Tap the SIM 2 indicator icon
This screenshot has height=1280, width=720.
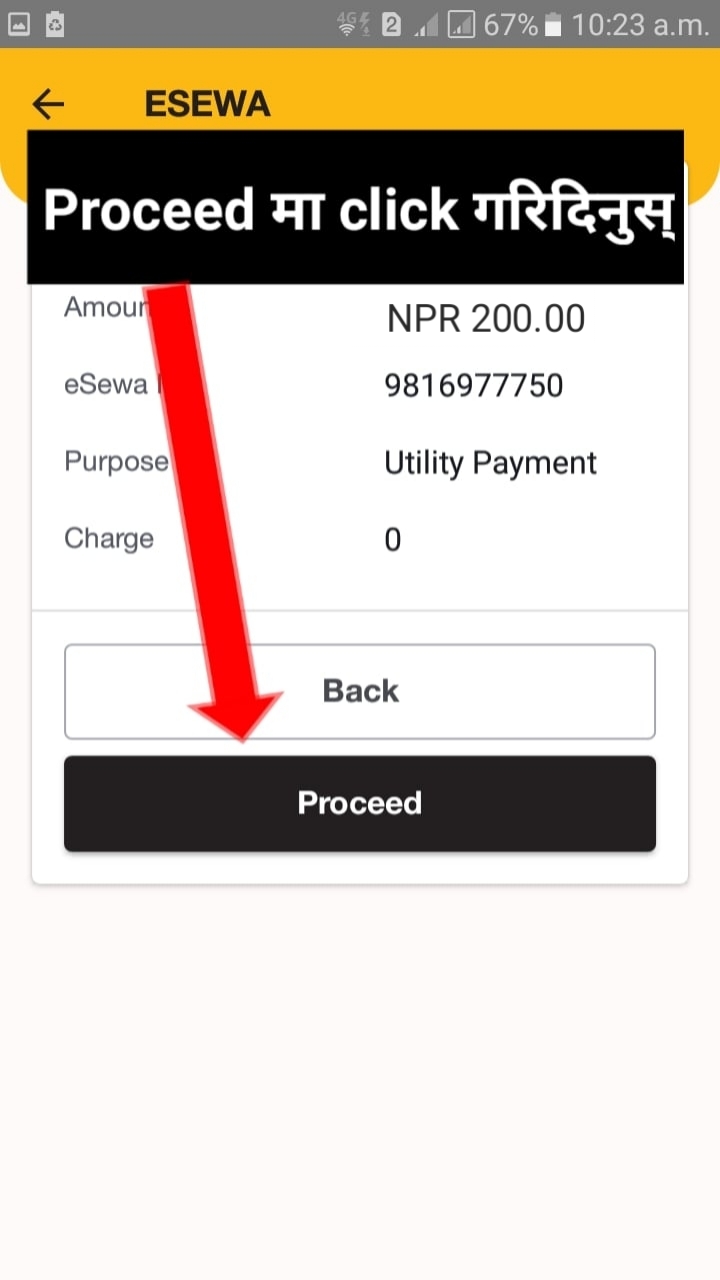(391, 24)
